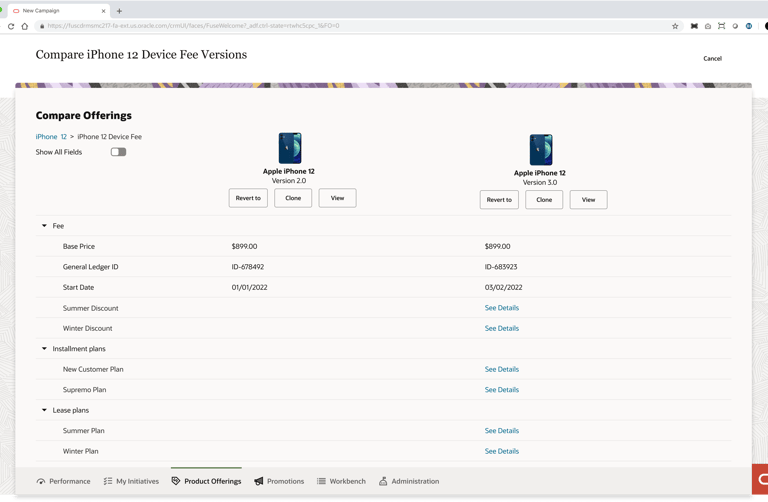The image size is (768, 502).
Task: Collapse the Fee section
Action: click(x=44, y=226)
